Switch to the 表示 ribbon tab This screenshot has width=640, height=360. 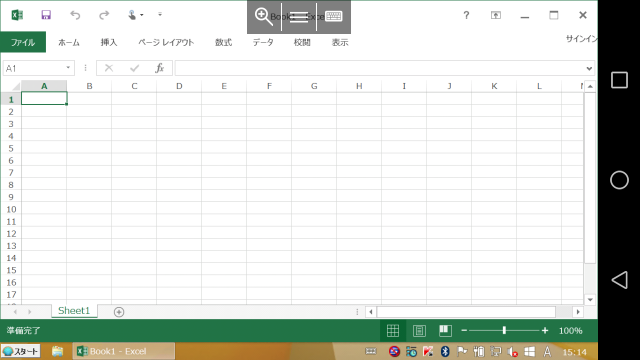(x=340, y=42)
